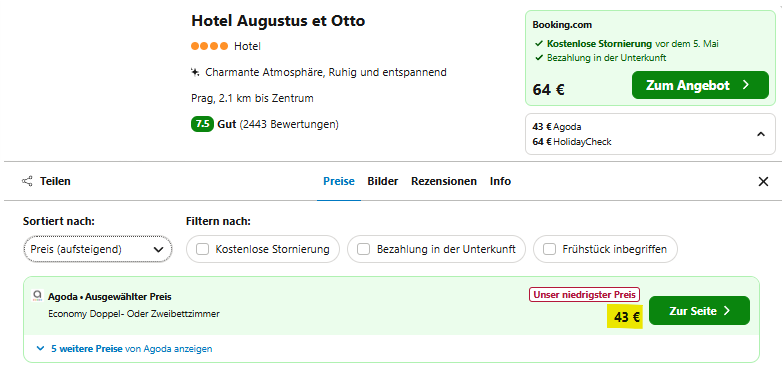Tick Frühstück inbegriffen checkbox
The image size is (782, 370).
[549, 249]
